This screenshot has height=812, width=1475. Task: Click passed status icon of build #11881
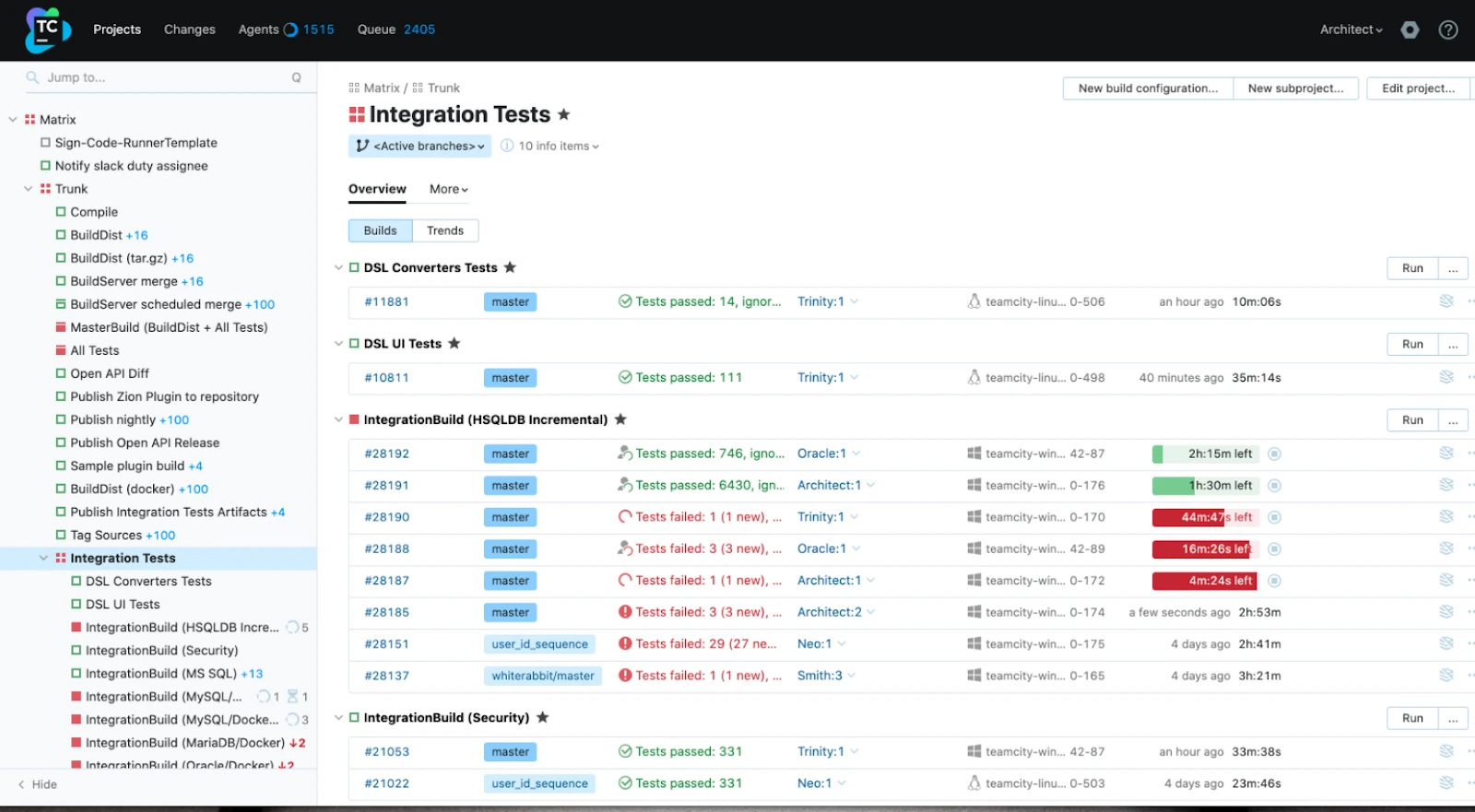(x=625, y=301)
